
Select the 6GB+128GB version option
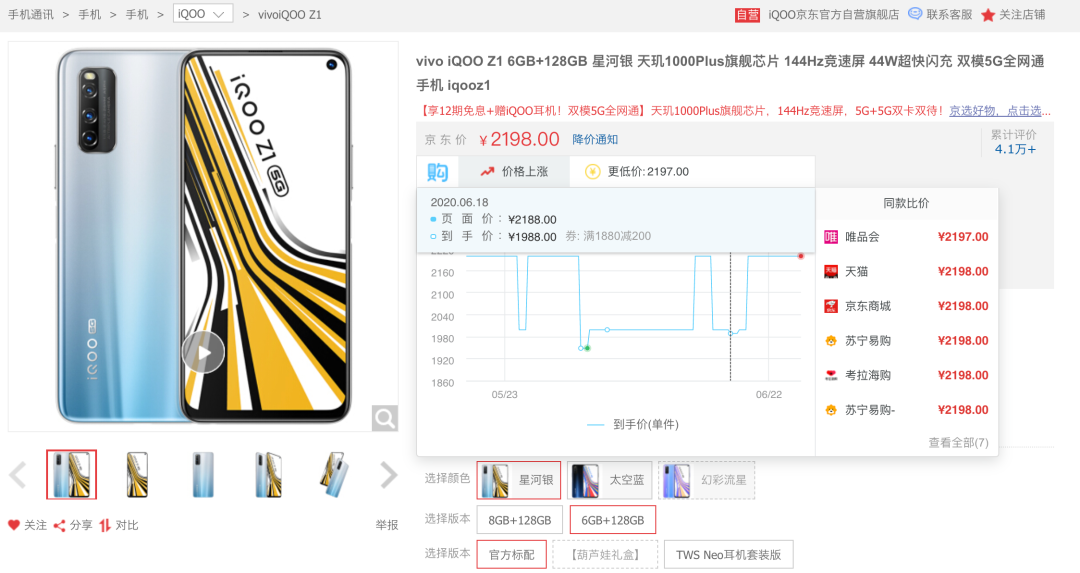point(612,520)
